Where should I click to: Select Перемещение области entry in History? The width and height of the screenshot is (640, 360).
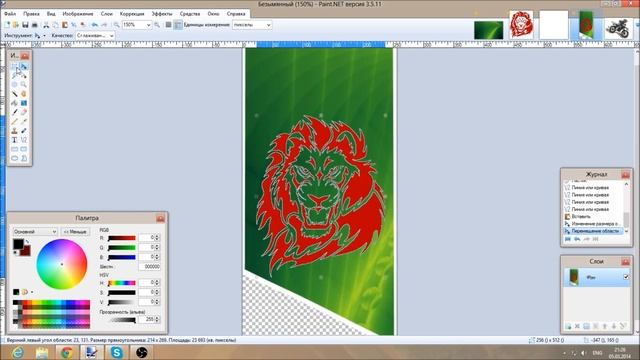tap(594, 231)
